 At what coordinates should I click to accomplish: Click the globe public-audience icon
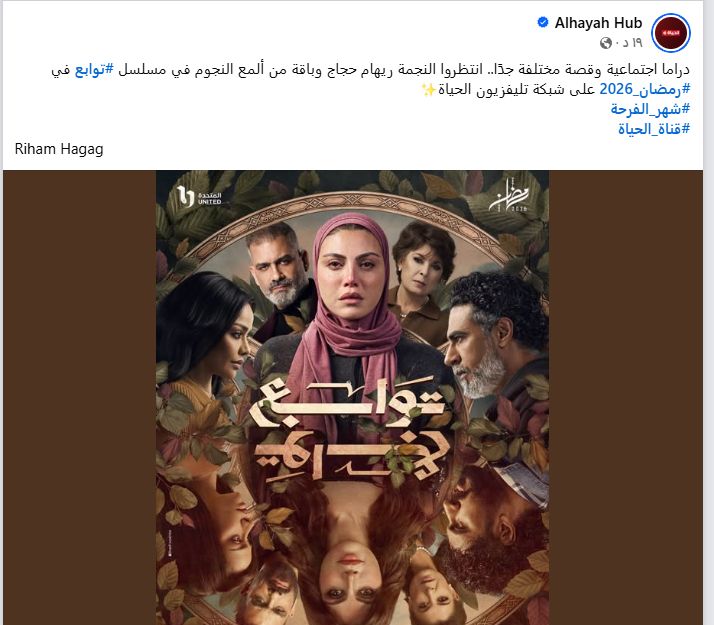pos(606,43)
